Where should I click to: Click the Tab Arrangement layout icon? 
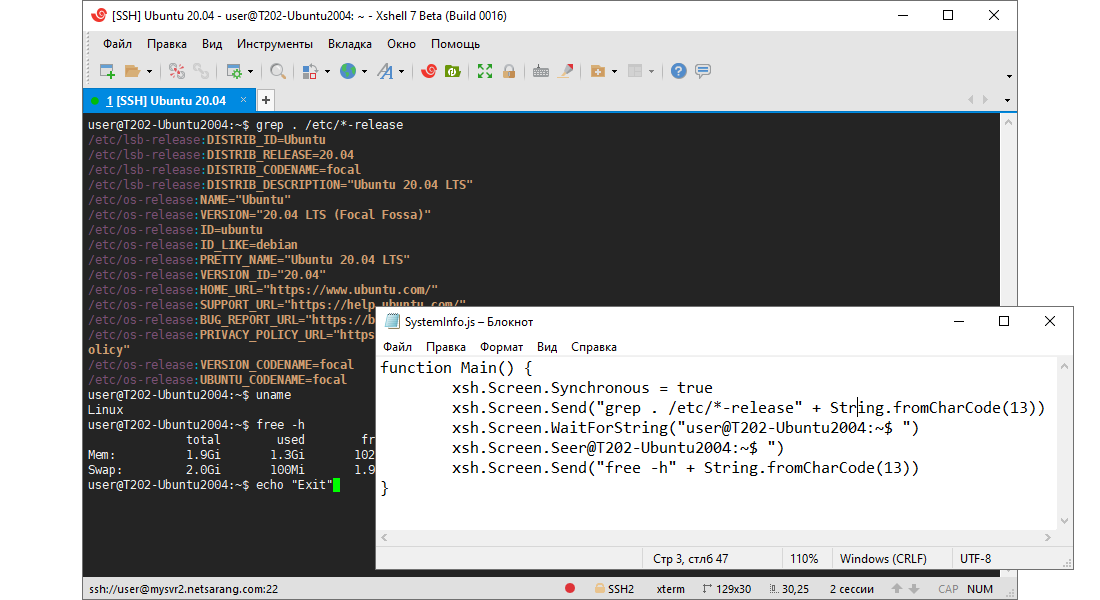635,71
